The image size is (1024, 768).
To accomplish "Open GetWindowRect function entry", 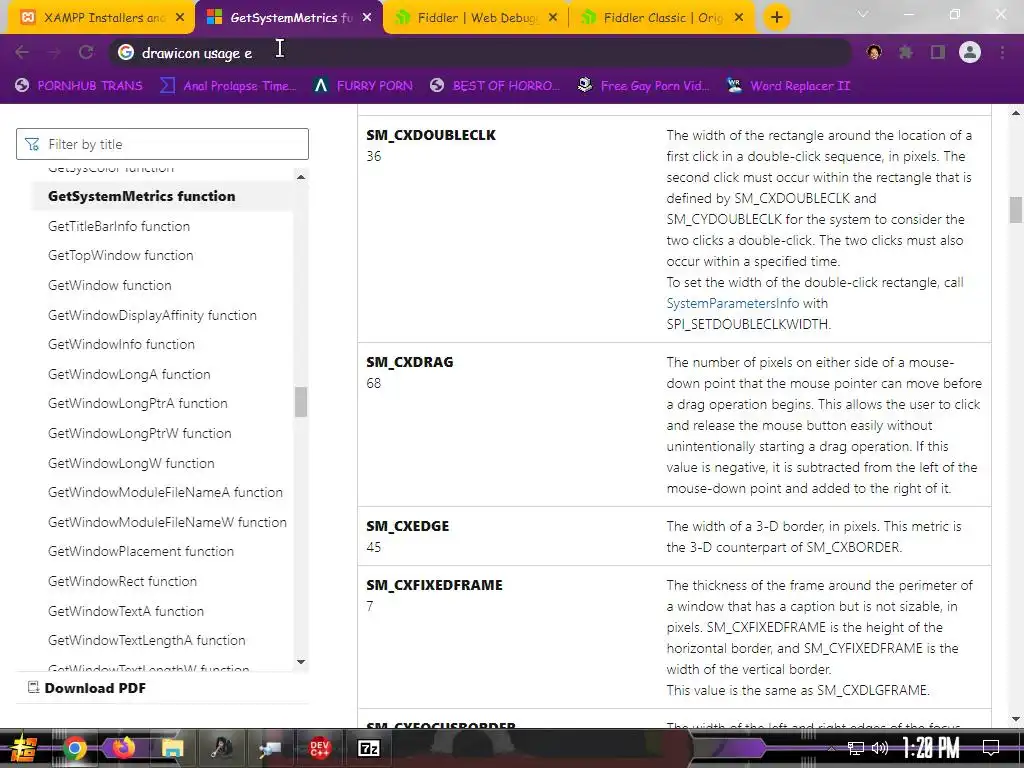I will pyautogui.click(x=122, y=581).
